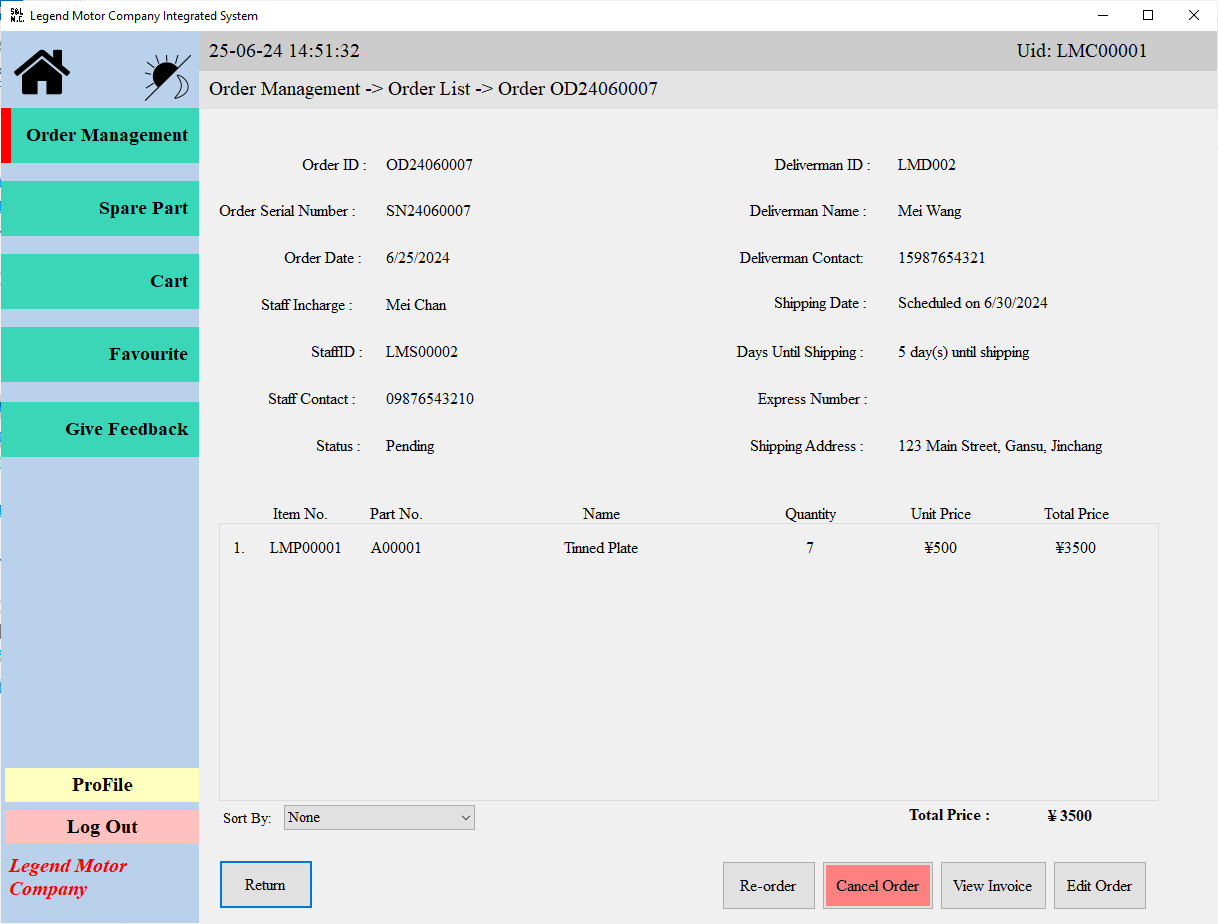Open the Sort By dropdown
The height and width of the screenshot is (924, 1218).
(x=379, y=817)
